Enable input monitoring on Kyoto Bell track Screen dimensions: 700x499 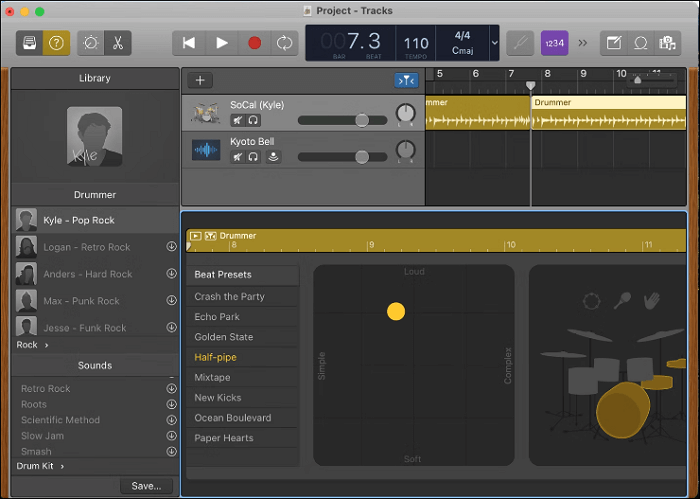[273, 157]
